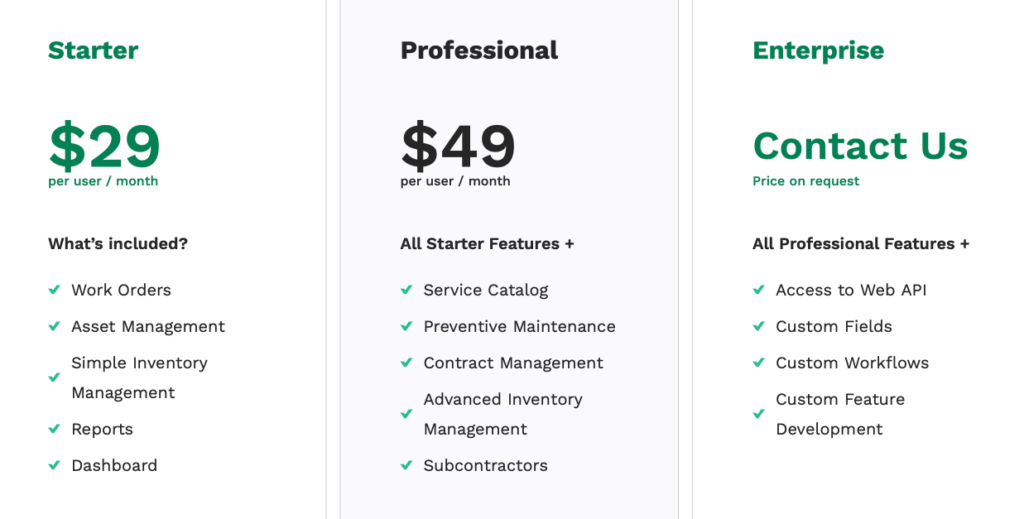
Task: Click the Simple Inventory Management feature
Action: pyautogui.click(x=139, y=377)
